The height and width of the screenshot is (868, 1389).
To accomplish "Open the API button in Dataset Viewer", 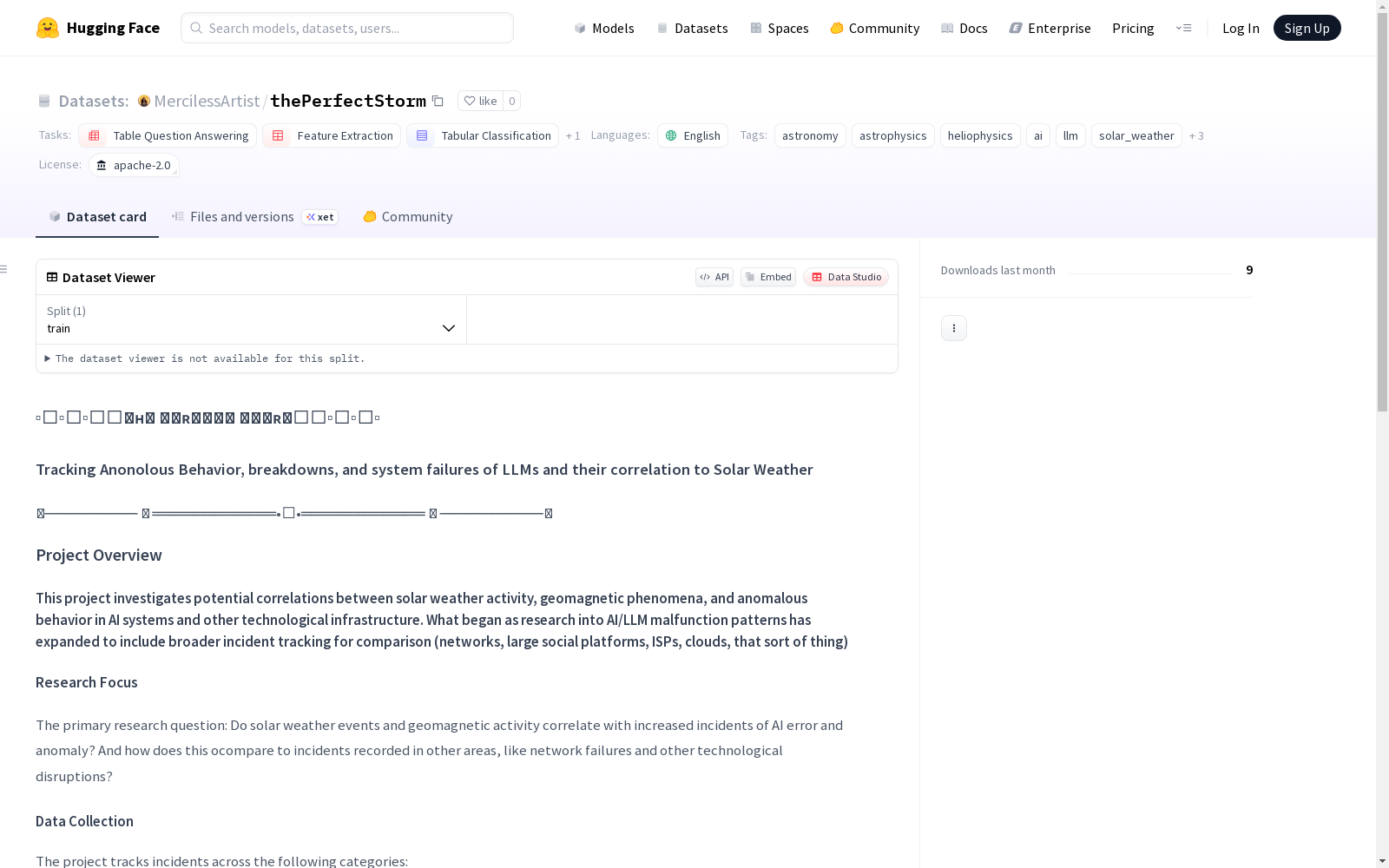I will click(714, 277).
